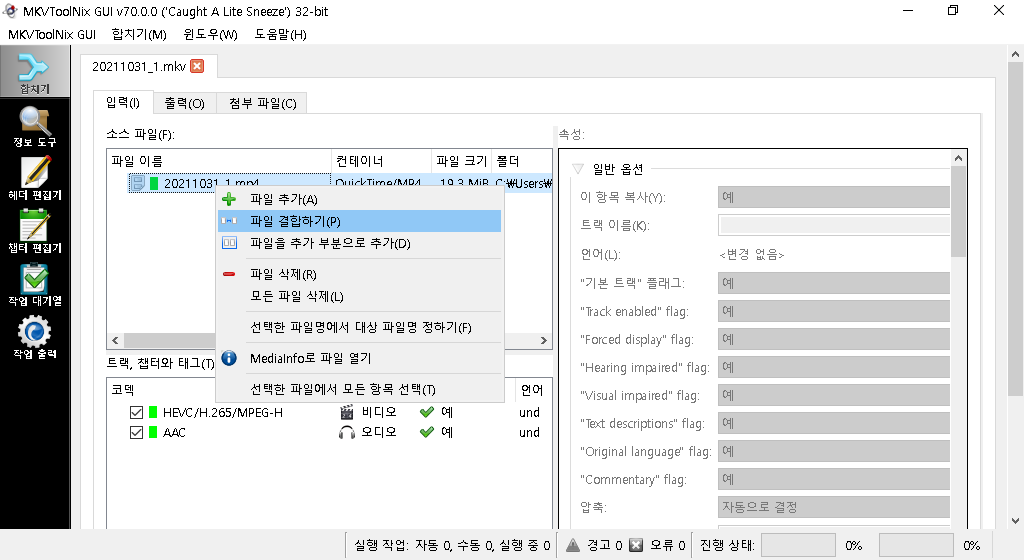Click properties panel scroll up arrow
The height and width of the screenshot is (560, 1024).
coord(958,158)
